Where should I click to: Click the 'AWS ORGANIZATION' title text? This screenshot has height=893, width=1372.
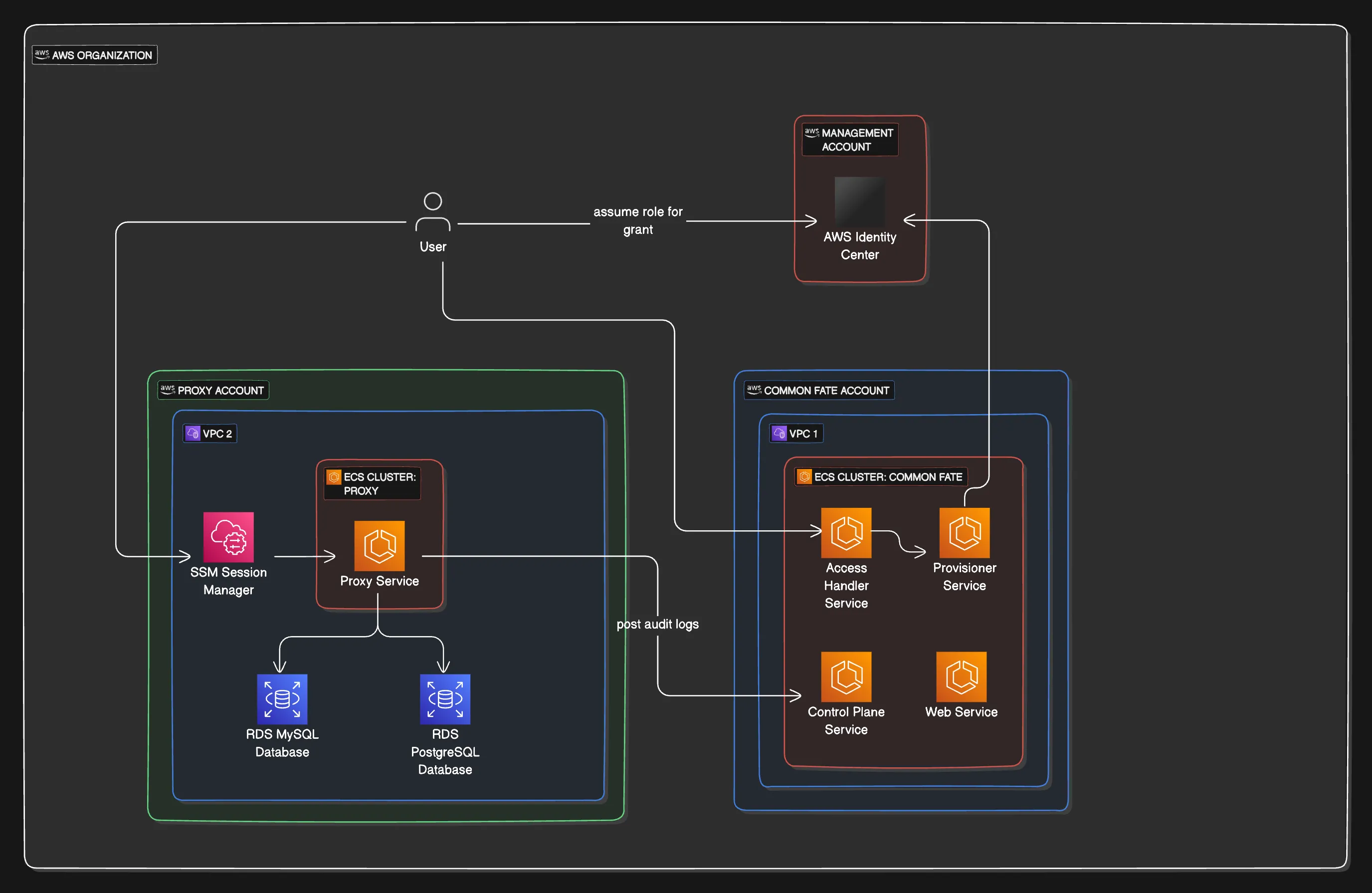click(x=102, y=55)
